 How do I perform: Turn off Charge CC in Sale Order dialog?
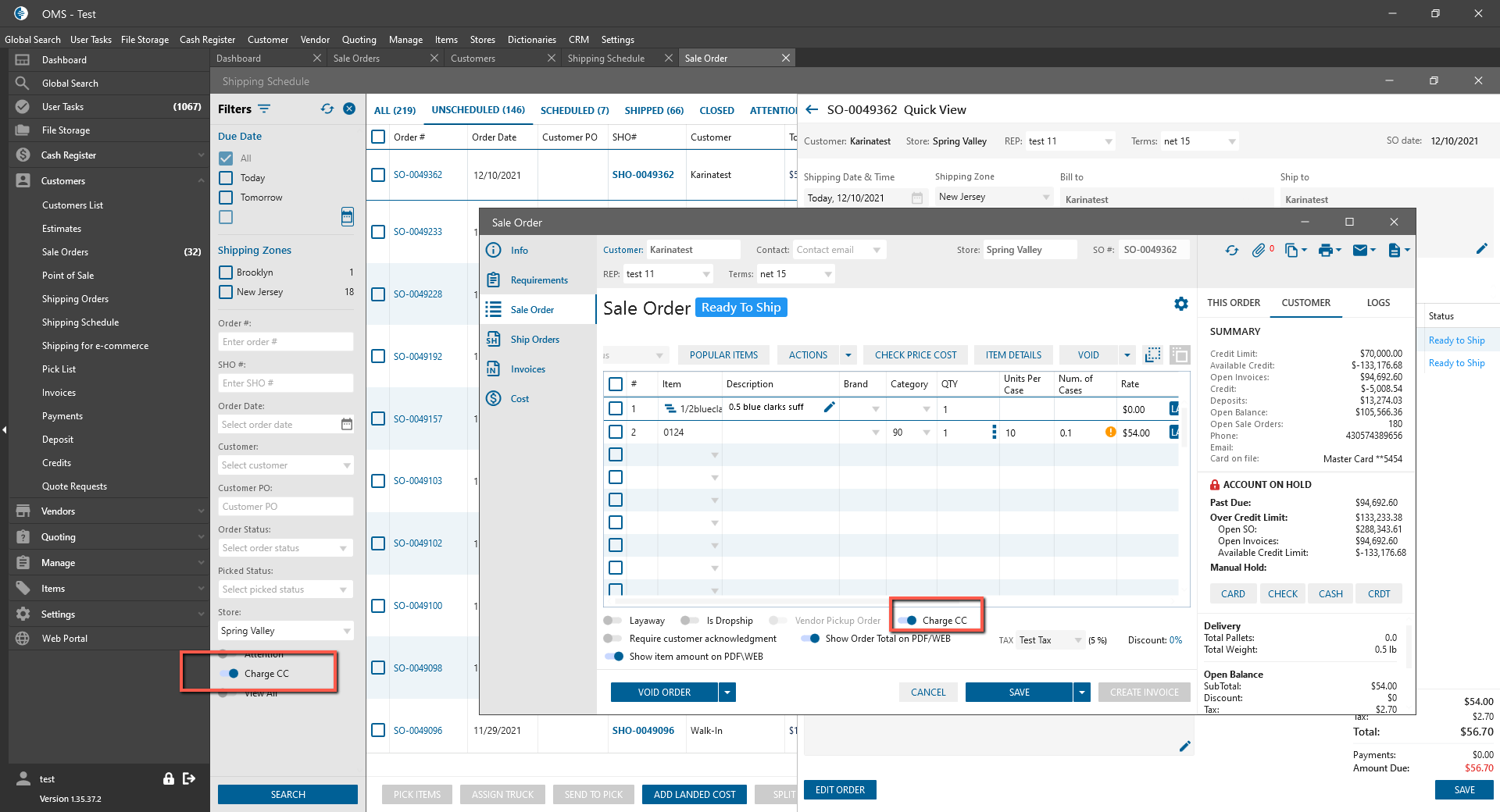pos(907,621)
